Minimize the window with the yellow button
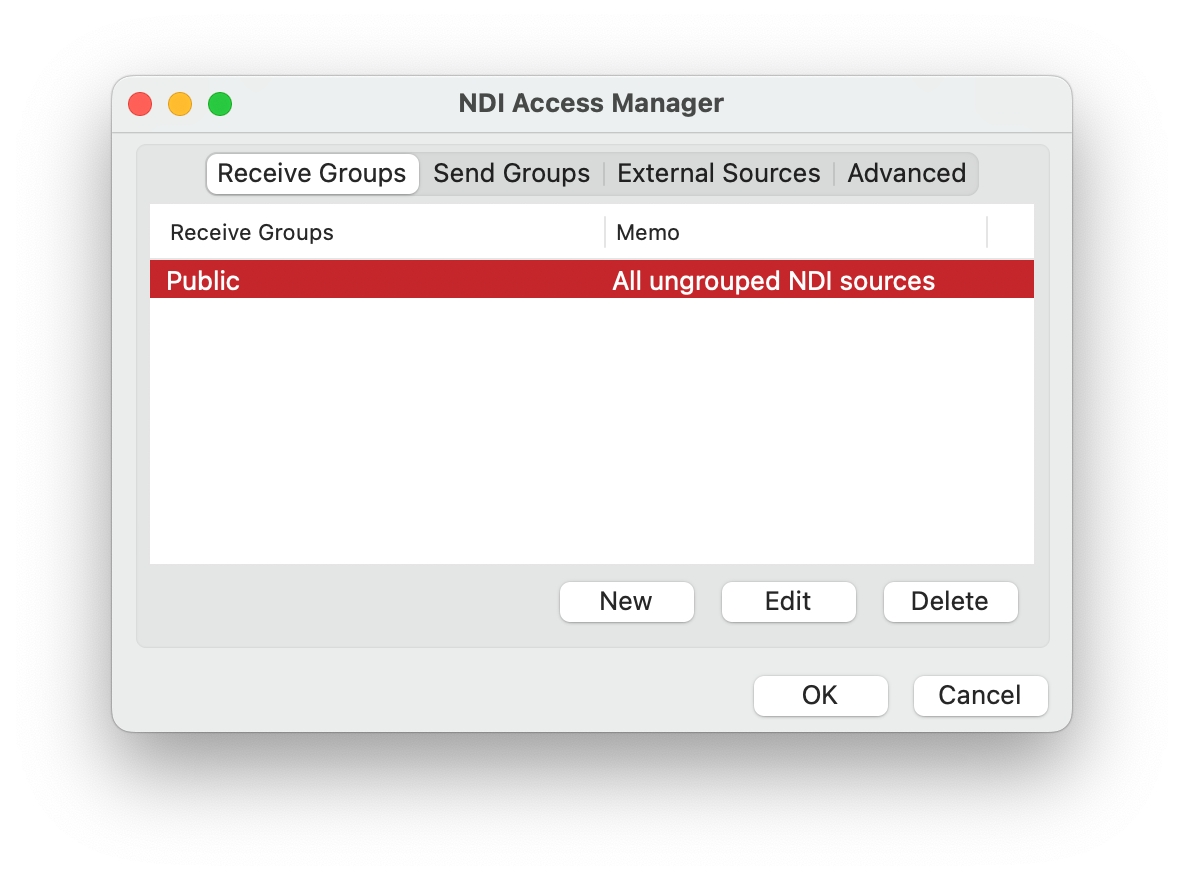Image resolution: width=1184 pixels, height=880 pixels. [180, 104]
